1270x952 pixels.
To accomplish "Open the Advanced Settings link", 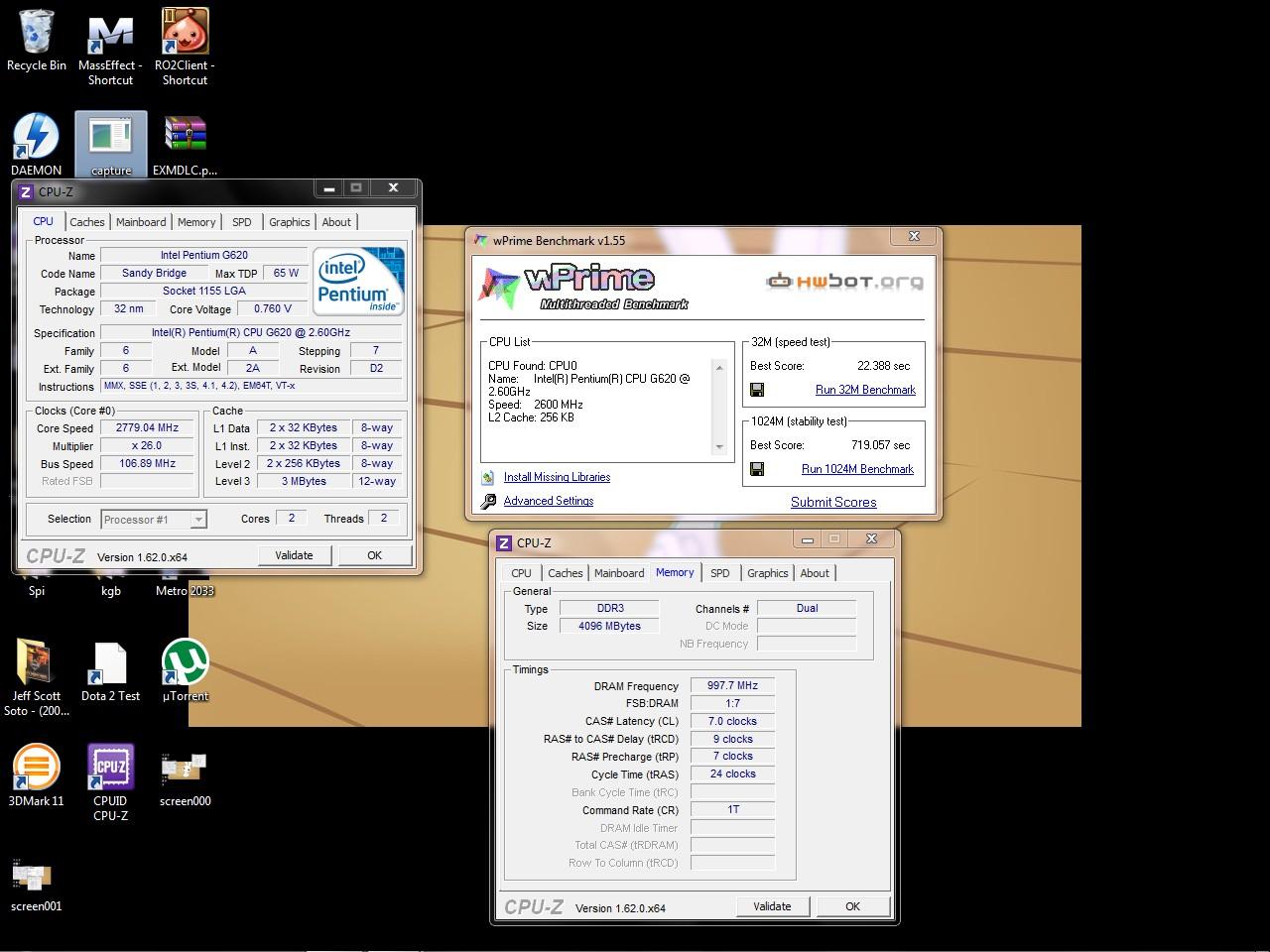I will [549, 501].
